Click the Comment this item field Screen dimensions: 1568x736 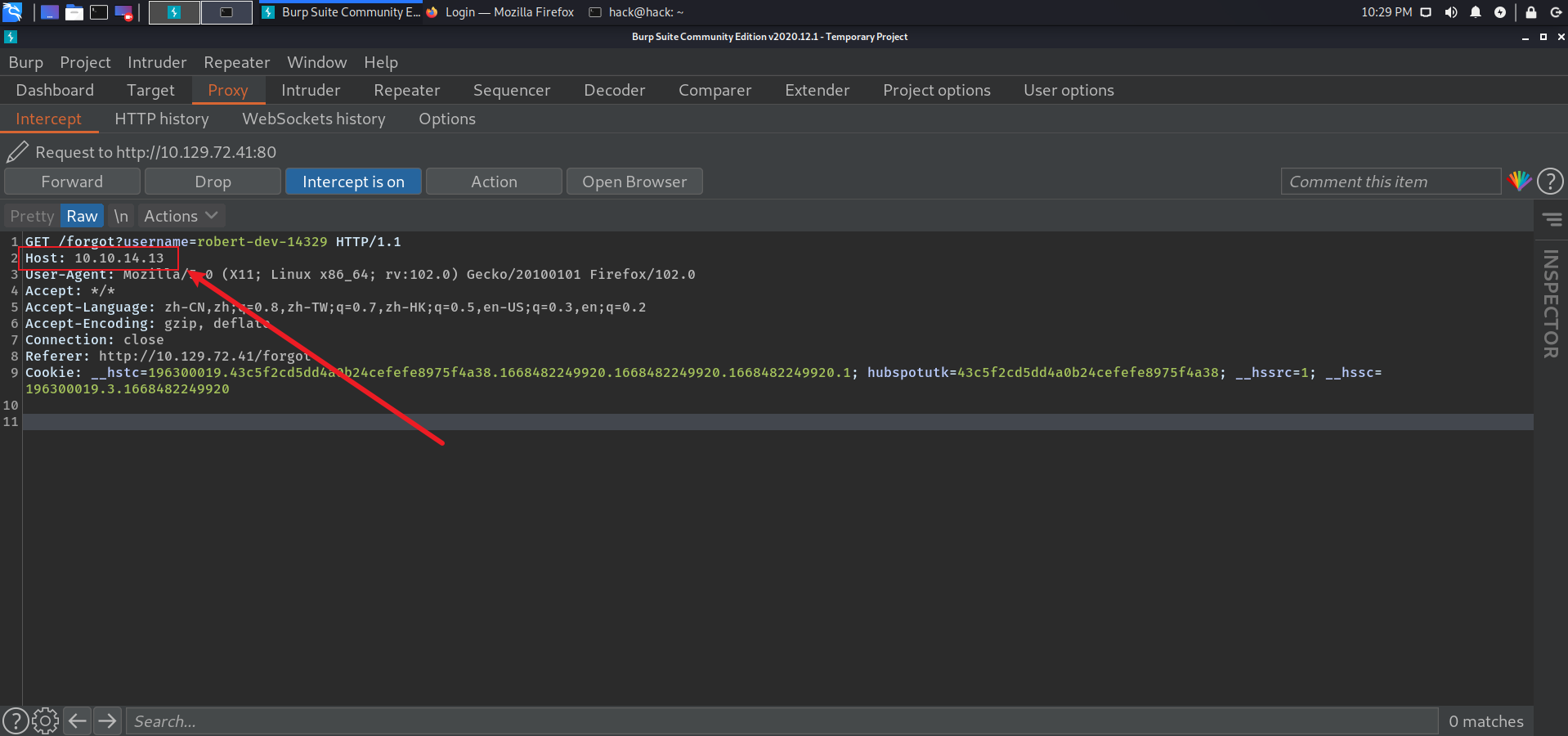(x=1391, y=182)
